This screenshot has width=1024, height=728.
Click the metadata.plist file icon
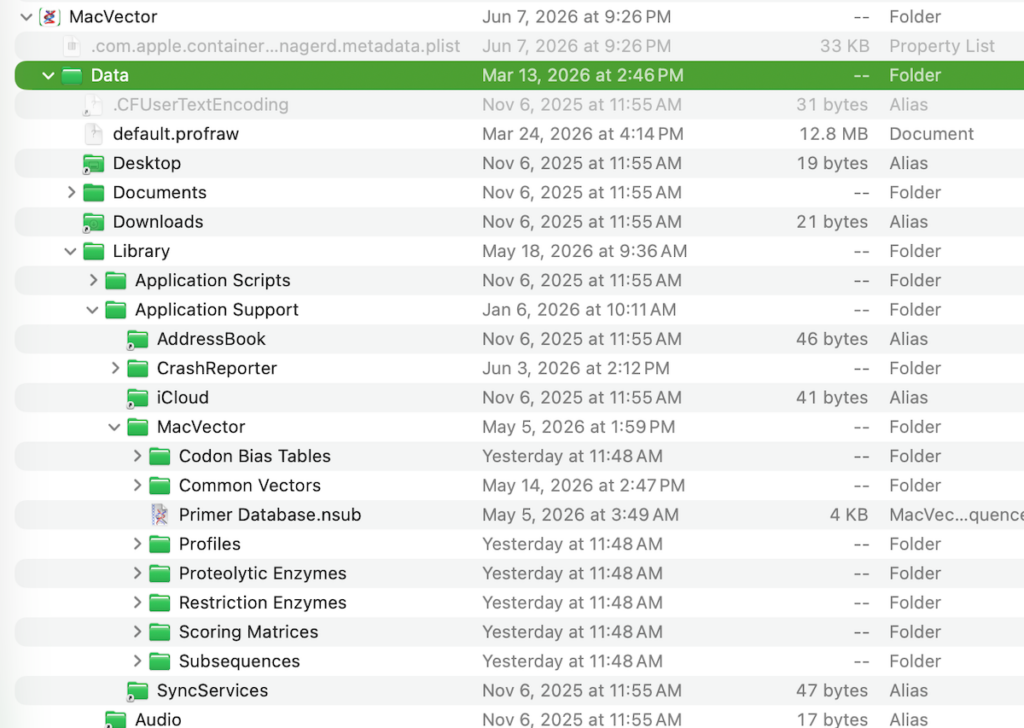tap(72, 46)
